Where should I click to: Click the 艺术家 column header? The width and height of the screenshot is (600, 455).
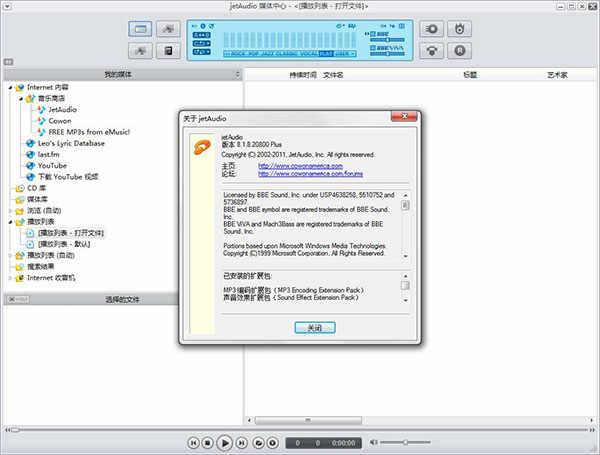pyautogui.click(x=557, y=75)
